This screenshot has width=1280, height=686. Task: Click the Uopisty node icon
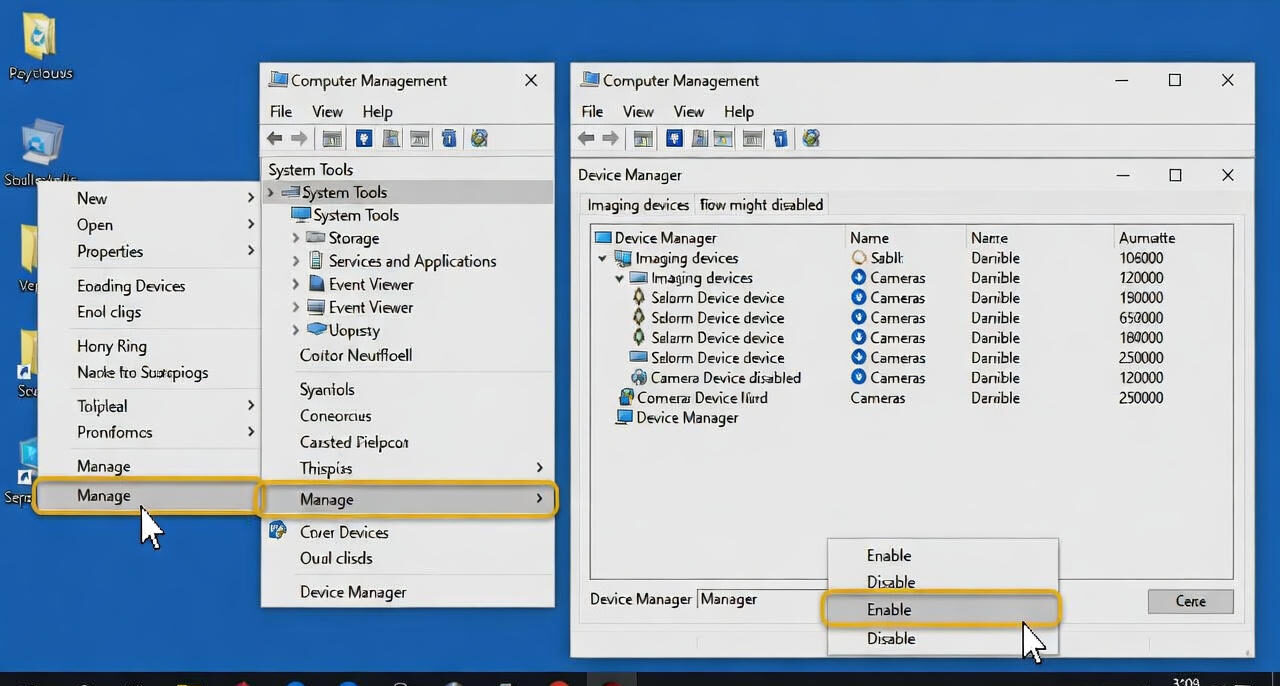click(x=316, y=329)
